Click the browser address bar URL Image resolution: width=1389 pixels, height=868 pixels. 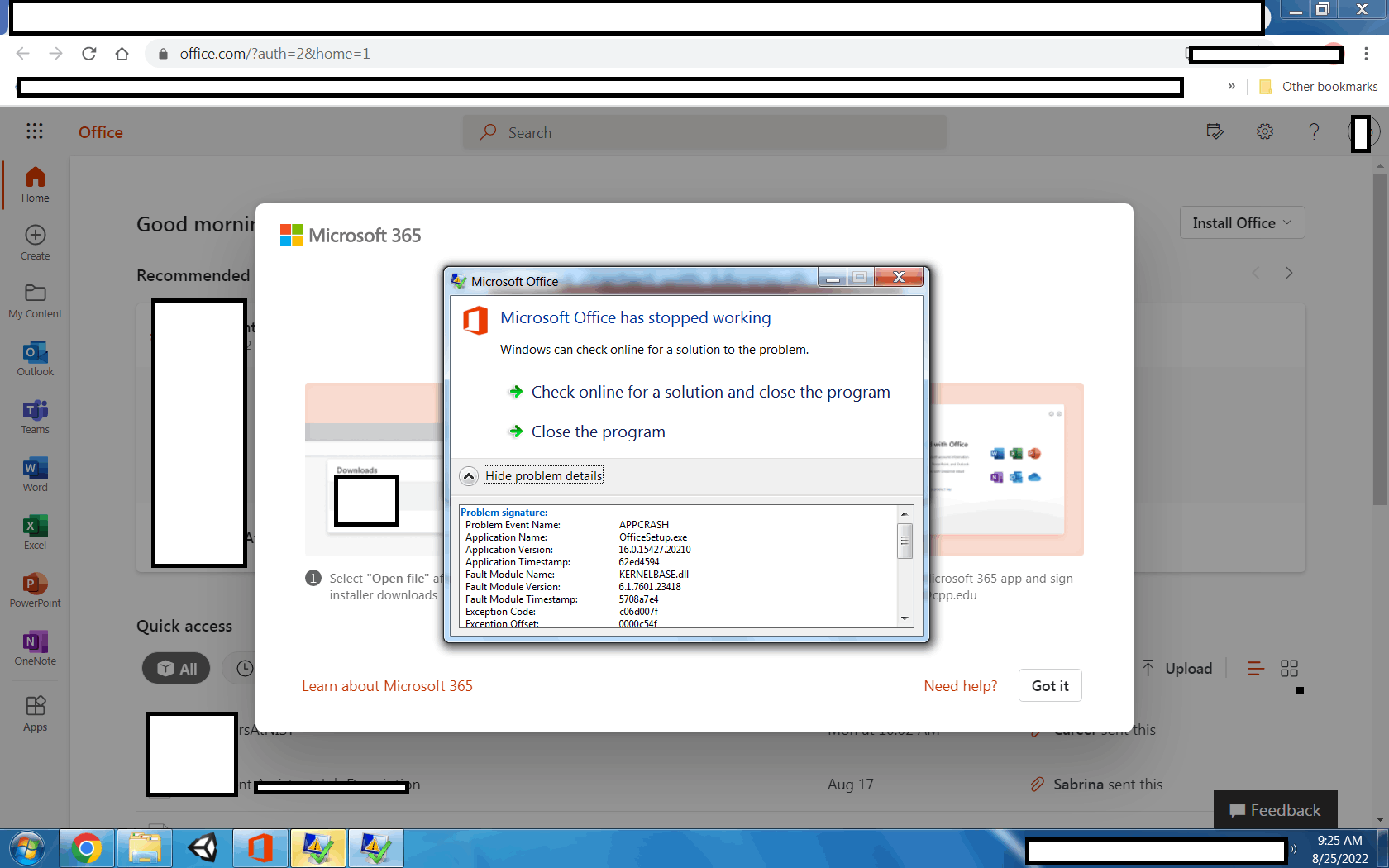pyautogui.click(x=275, y=54)
